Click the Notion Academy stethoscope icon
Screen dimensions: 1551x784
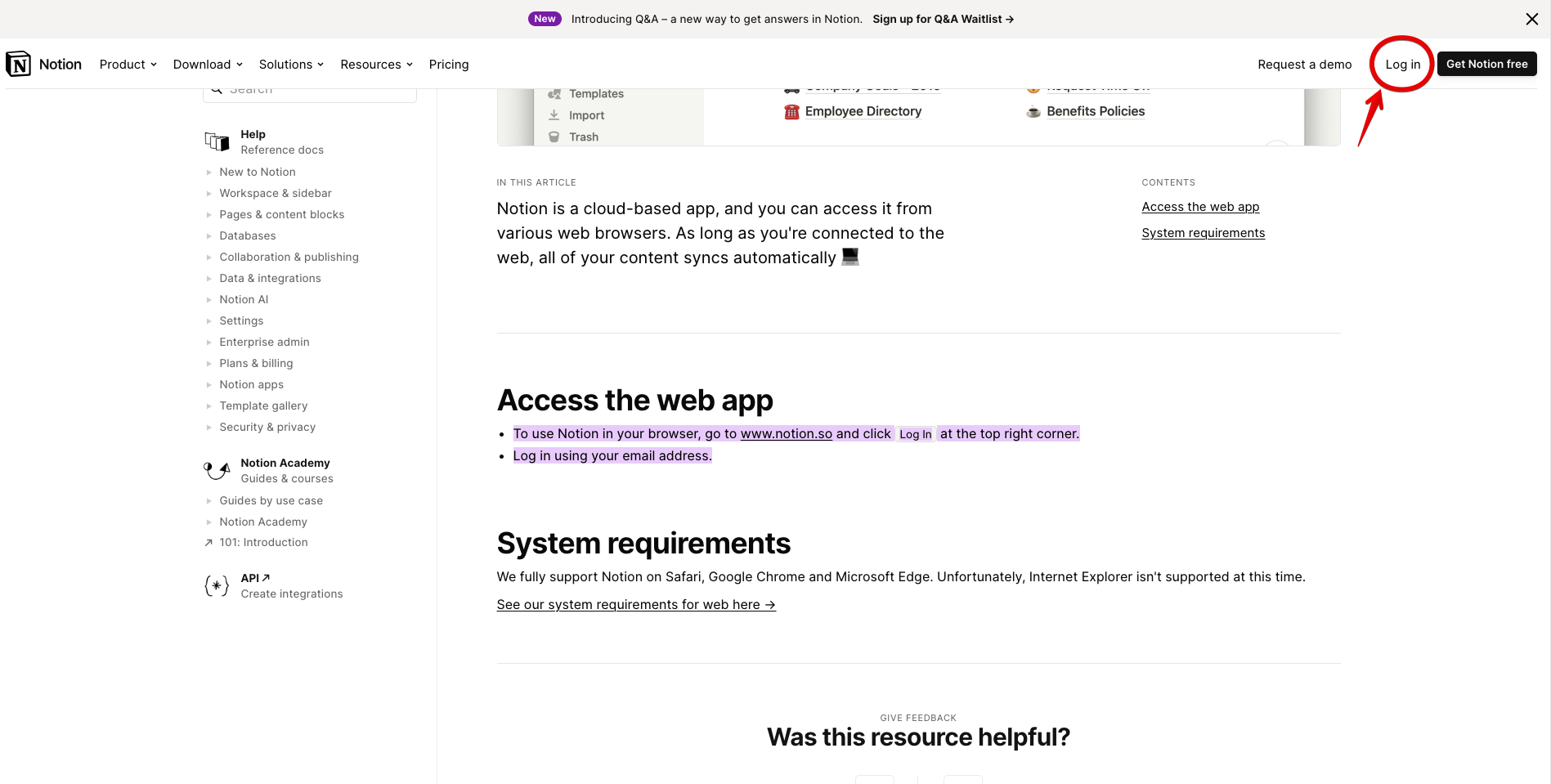point(217,470)
